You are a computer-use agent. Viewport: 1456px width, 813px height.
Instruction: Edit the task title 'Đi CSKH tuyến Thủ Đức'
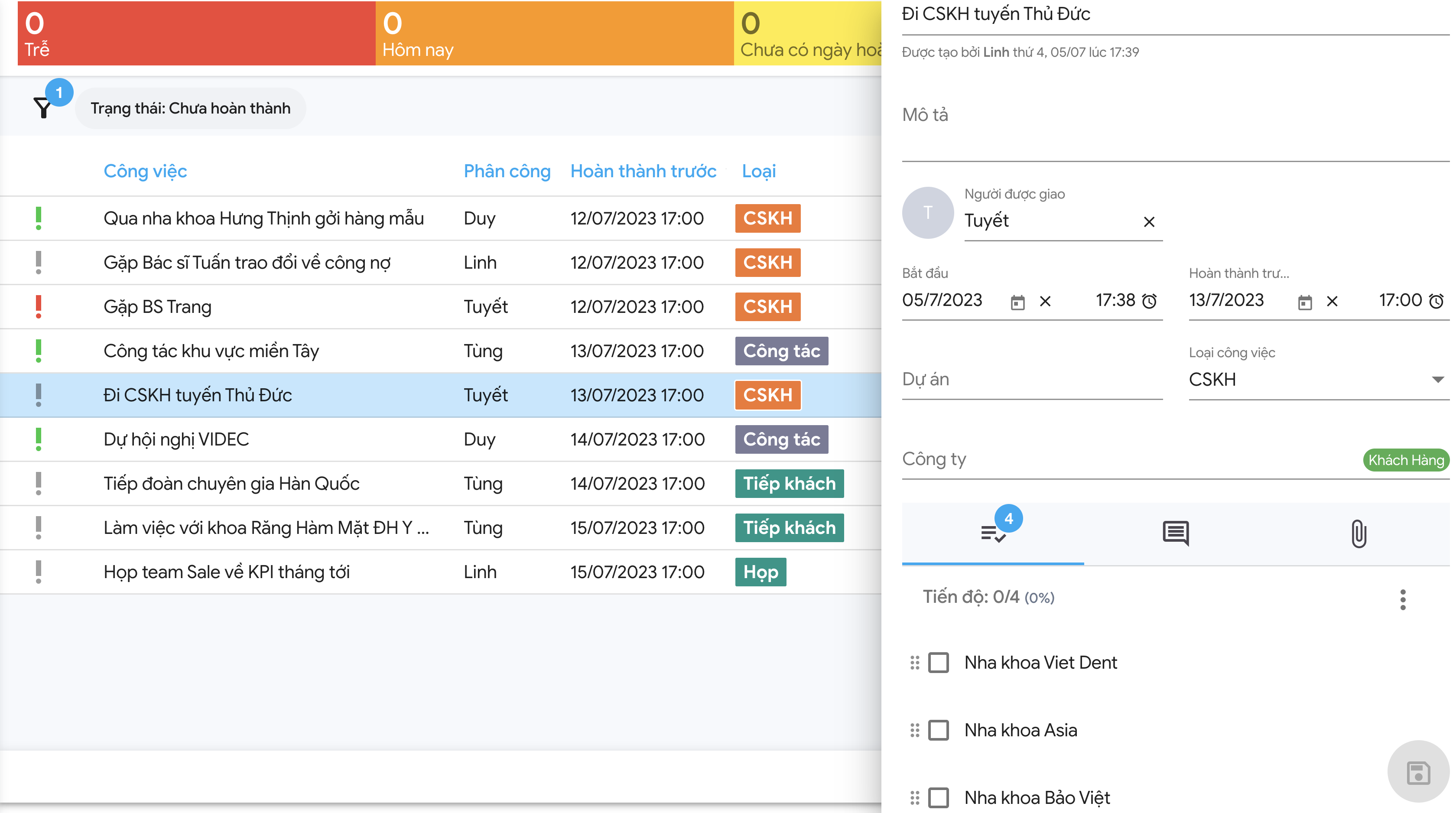click(x=1175, y=15)
